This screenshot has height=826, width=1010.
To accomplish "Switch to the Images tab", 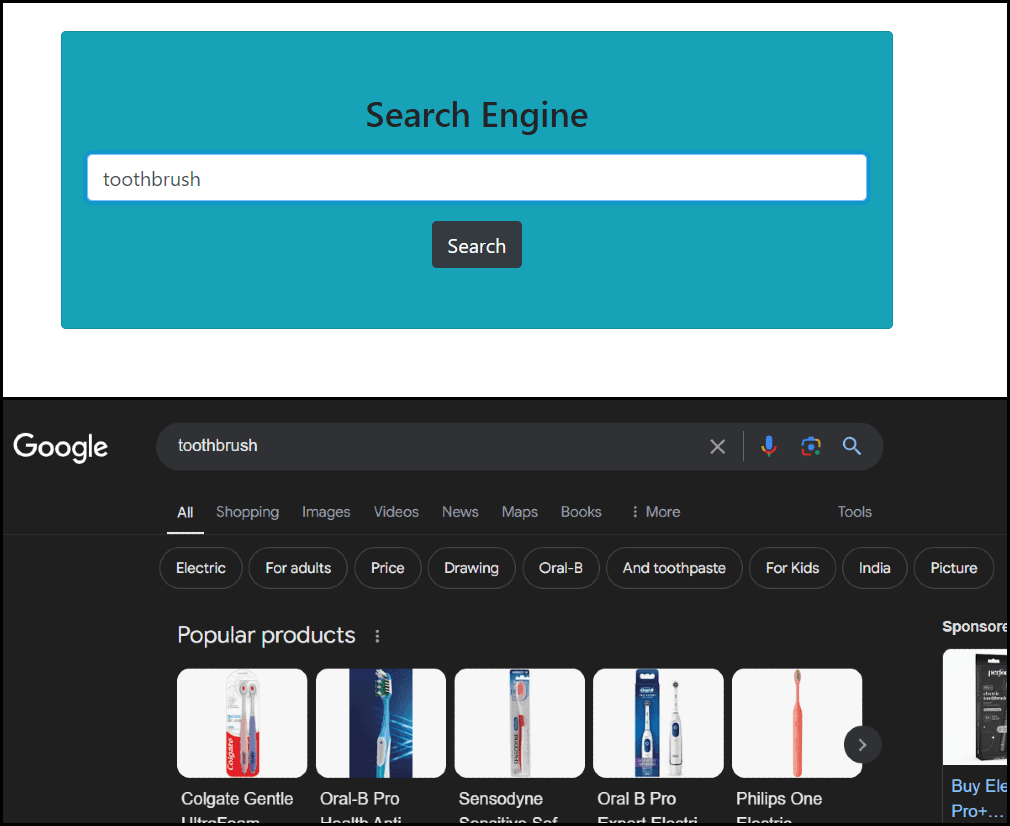I will point(326,512).
